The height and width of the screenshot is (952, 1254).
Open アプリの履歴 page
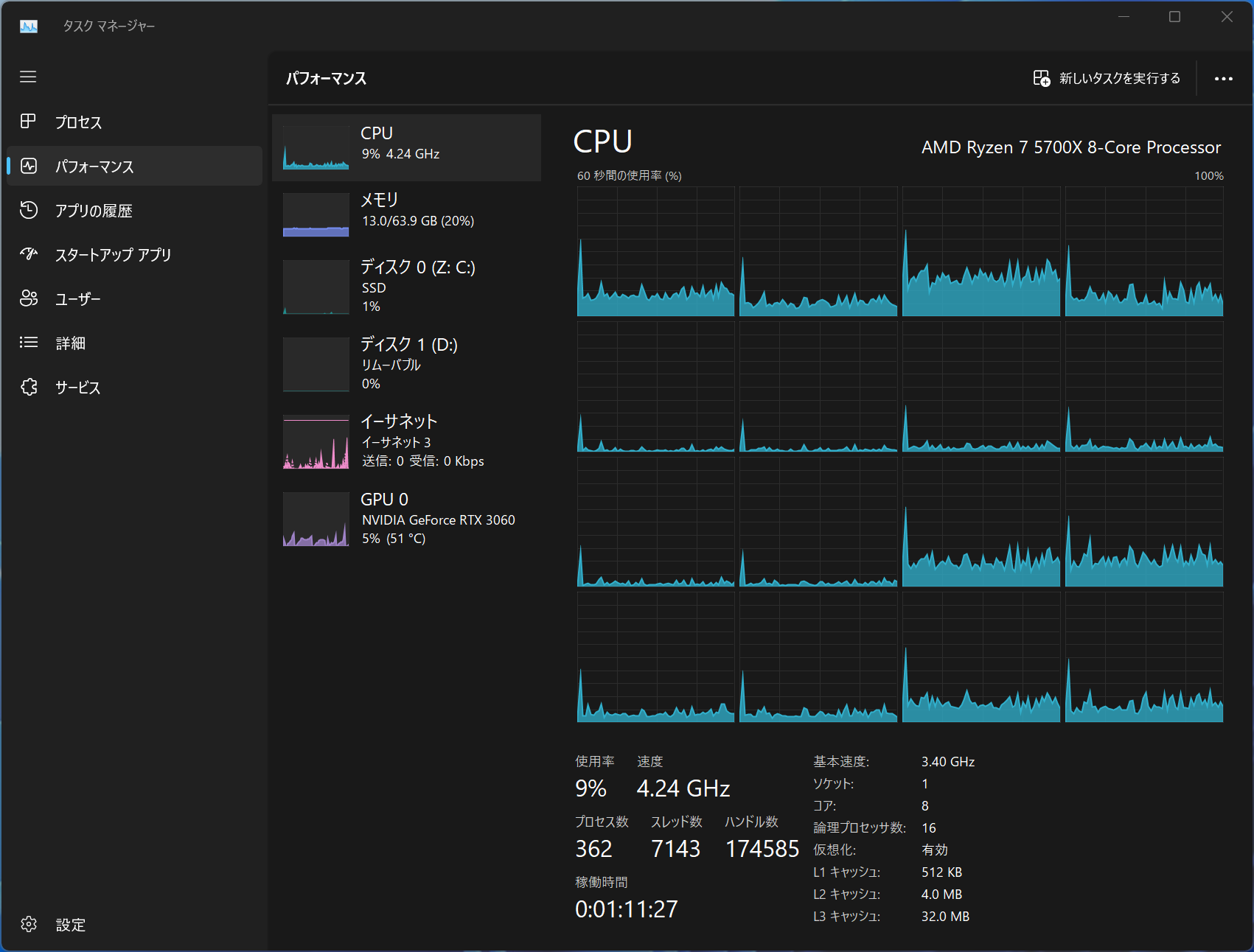point(134,210)
